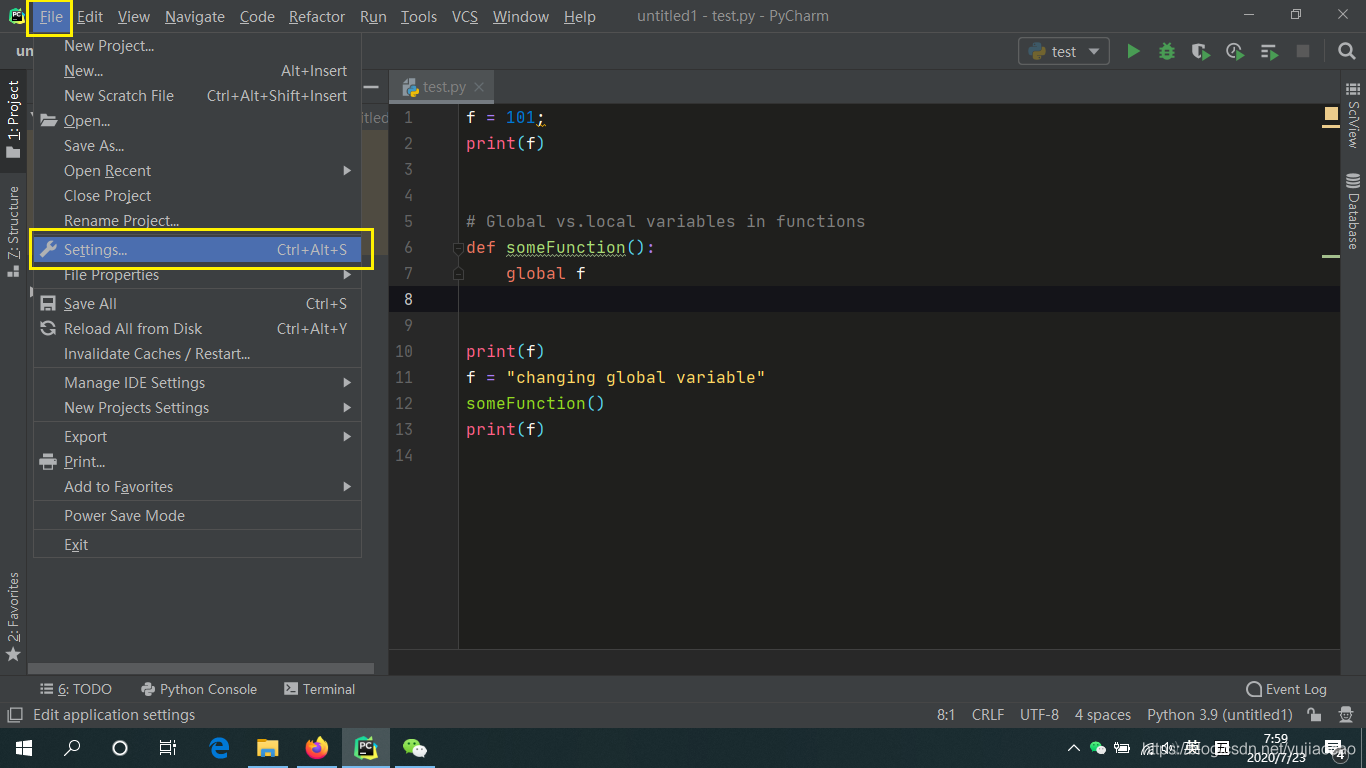Open the Terminal tool window

coord(319,689)
